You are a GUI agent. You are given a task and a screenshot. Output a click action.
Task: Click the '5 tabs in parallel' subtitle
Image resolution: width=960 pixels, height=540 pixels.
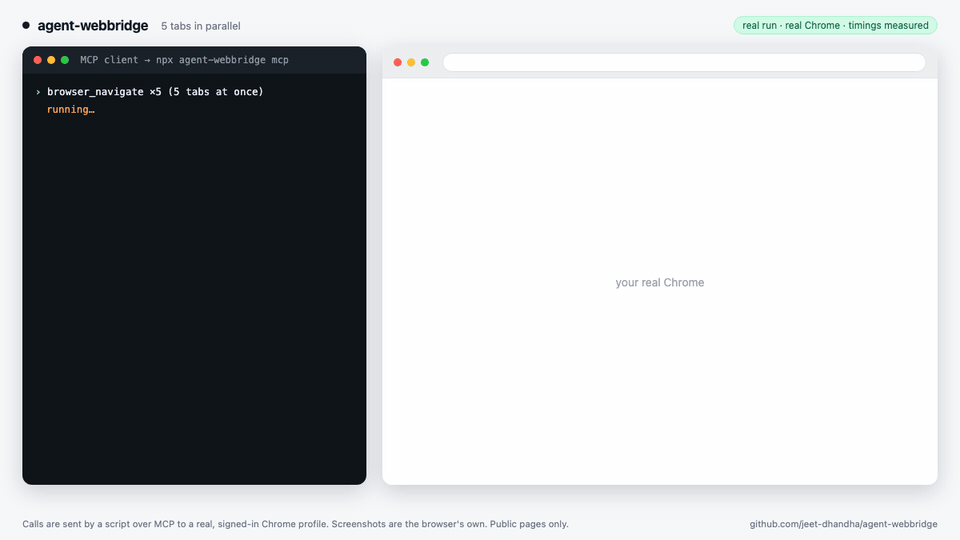pos(201,26)
